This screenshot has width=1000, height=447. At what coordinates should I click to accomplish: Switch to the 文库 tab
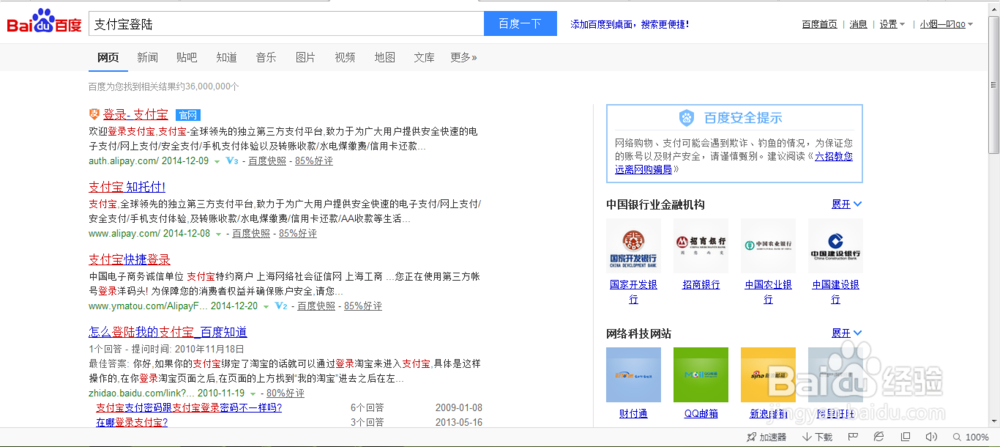(424, 57)
